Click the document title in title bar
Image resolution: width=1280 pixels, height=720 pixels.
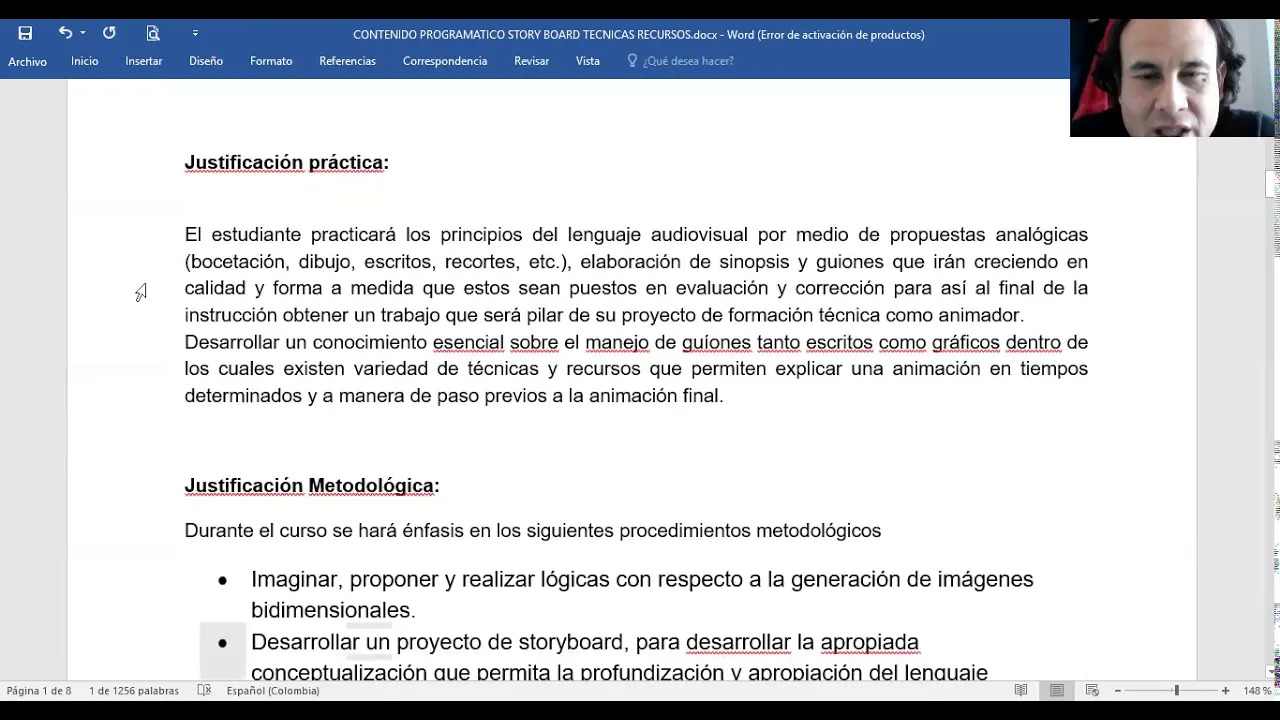[x=638, y=34]
